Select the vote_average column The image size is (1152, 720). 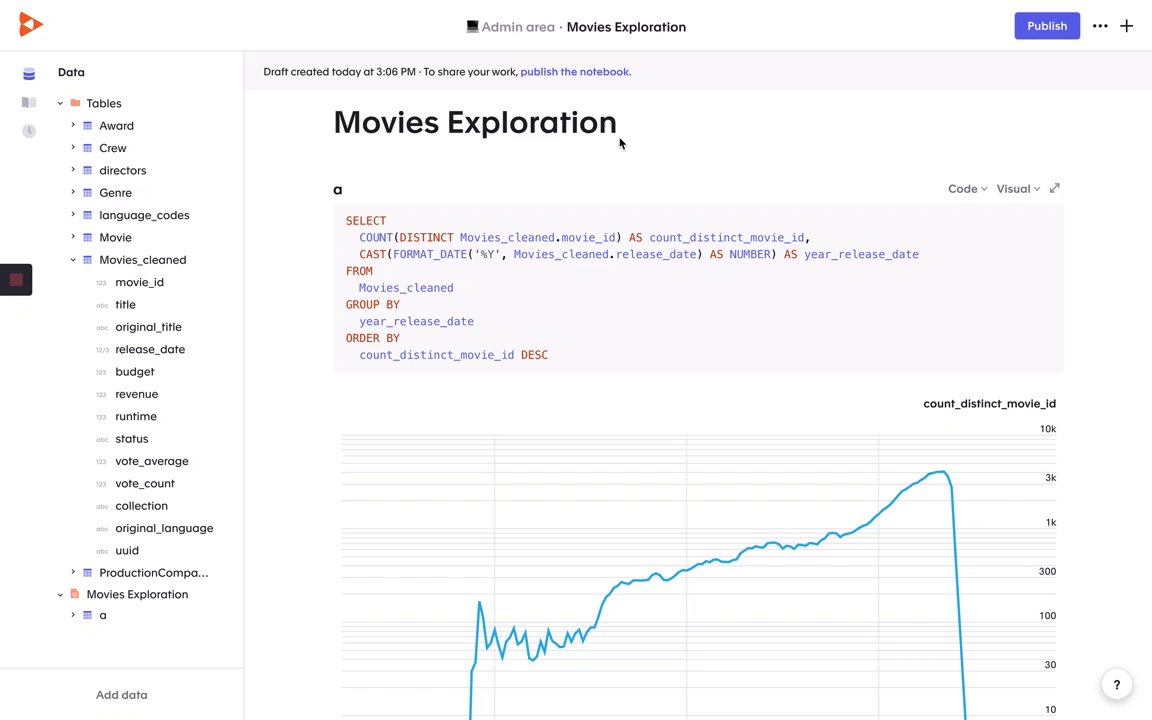click(x=152, y=461)
